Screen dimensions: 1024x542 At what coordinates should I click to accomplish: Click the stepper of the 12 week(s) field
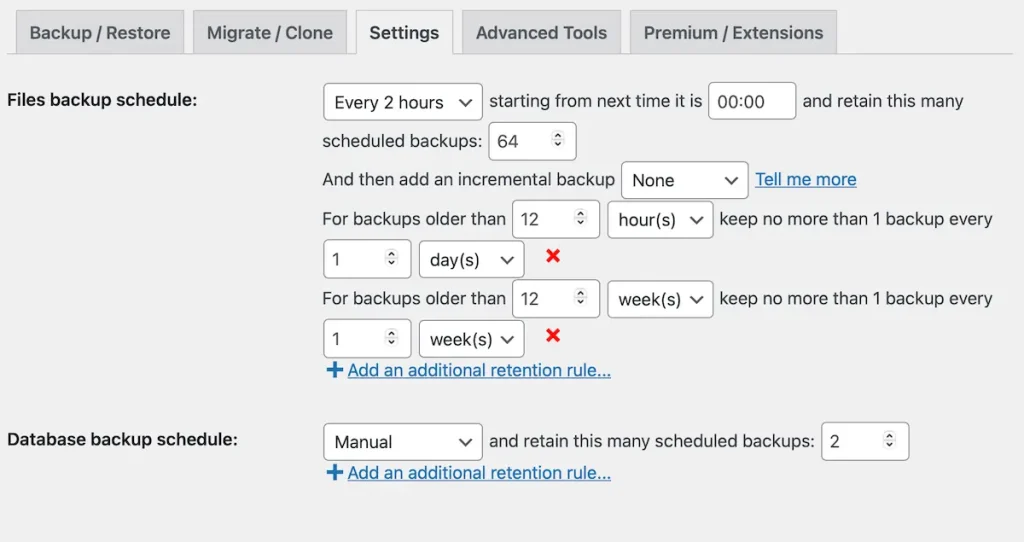pyautogui.click(x=580, y=297)
